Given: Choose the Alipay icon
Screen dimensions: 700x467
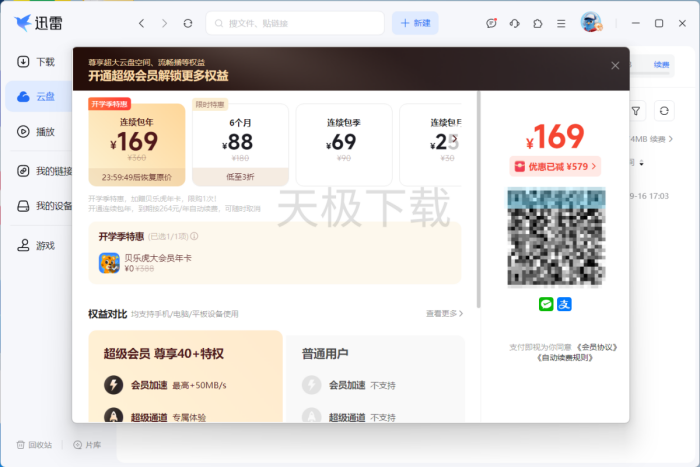Looking at the screenshot, I should pos(564,304).
